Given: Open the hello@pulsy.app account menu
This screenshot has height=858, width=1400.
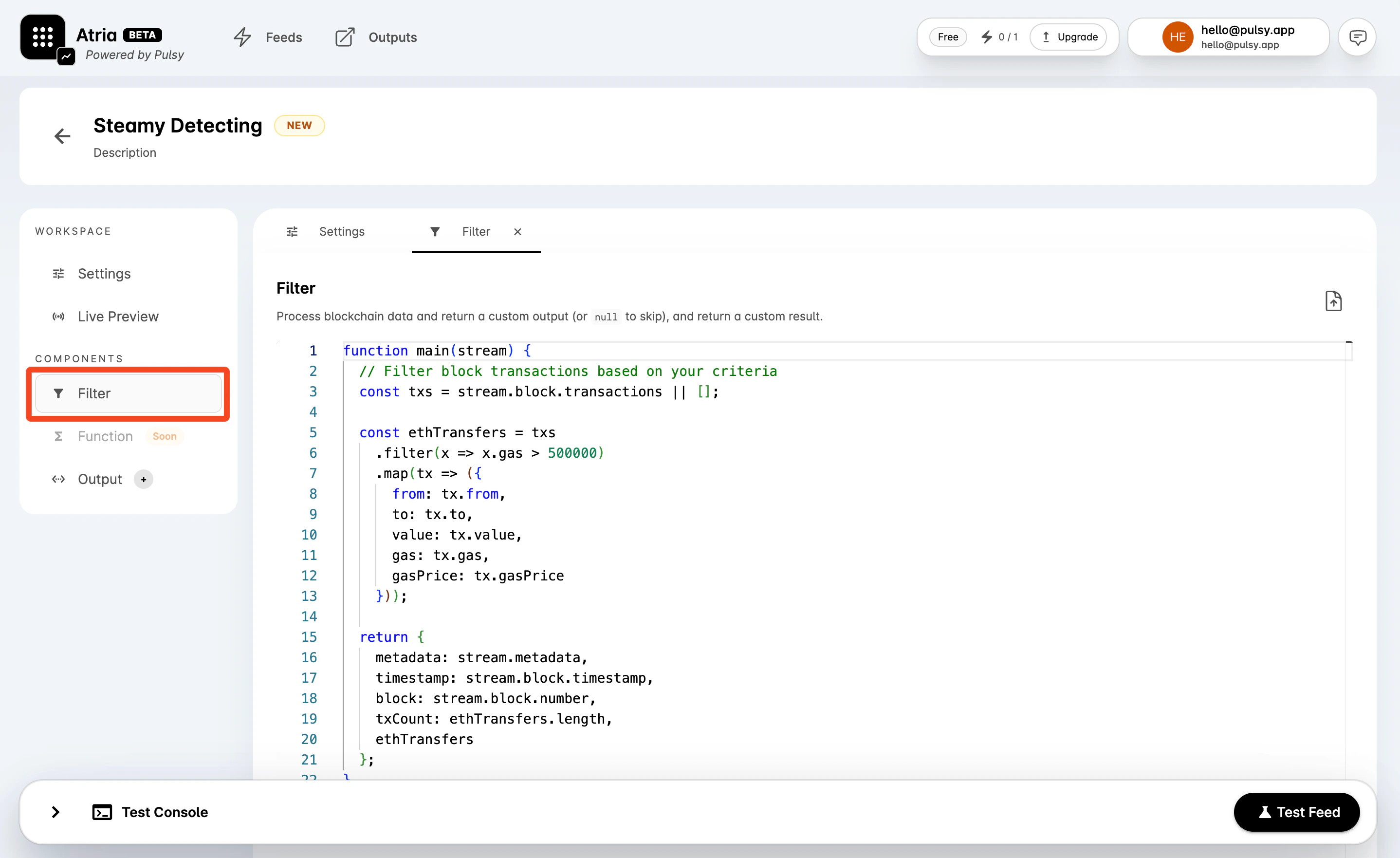Looking at the screenshot, I should (1229, 37).
